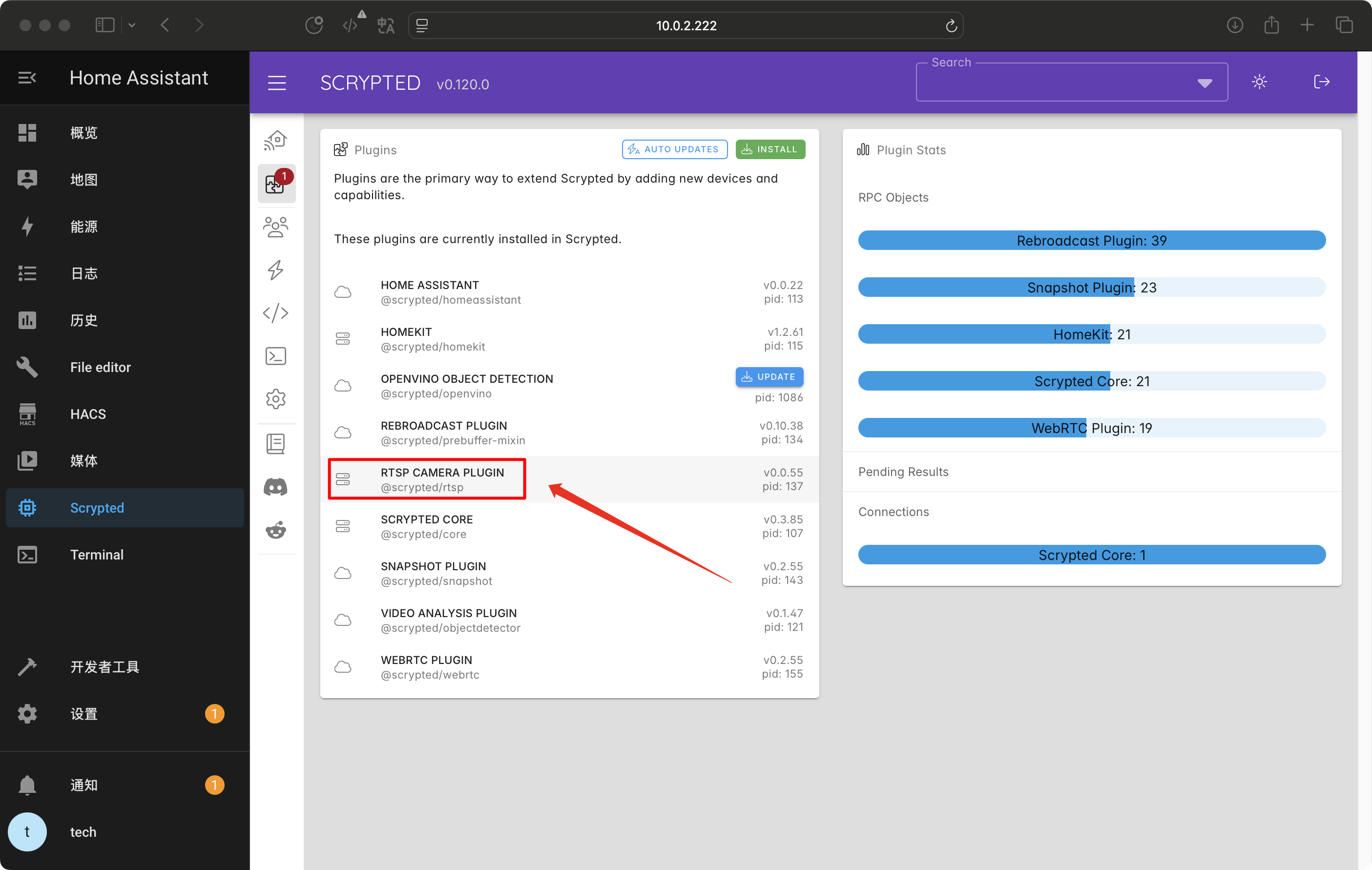Open 日志 in Home Assistant sidebar
Viewport: 1372px width, 870px height.
(125, 273)
